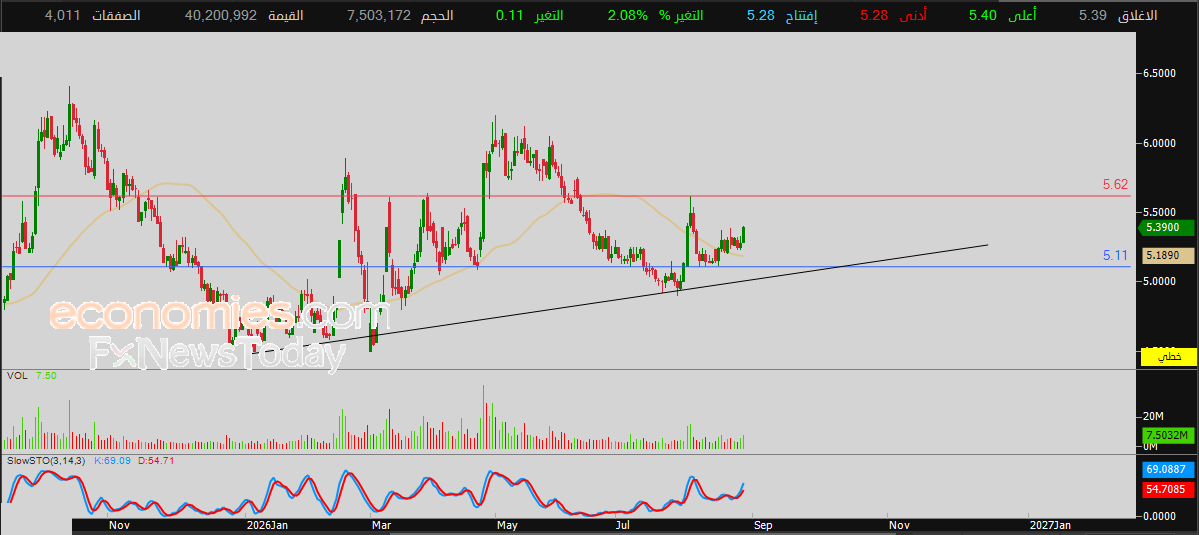1199x535 pixels.
Task: Click the الصفقات trades count 4,011
Action: pyautogui.click(x=63, y=15)
